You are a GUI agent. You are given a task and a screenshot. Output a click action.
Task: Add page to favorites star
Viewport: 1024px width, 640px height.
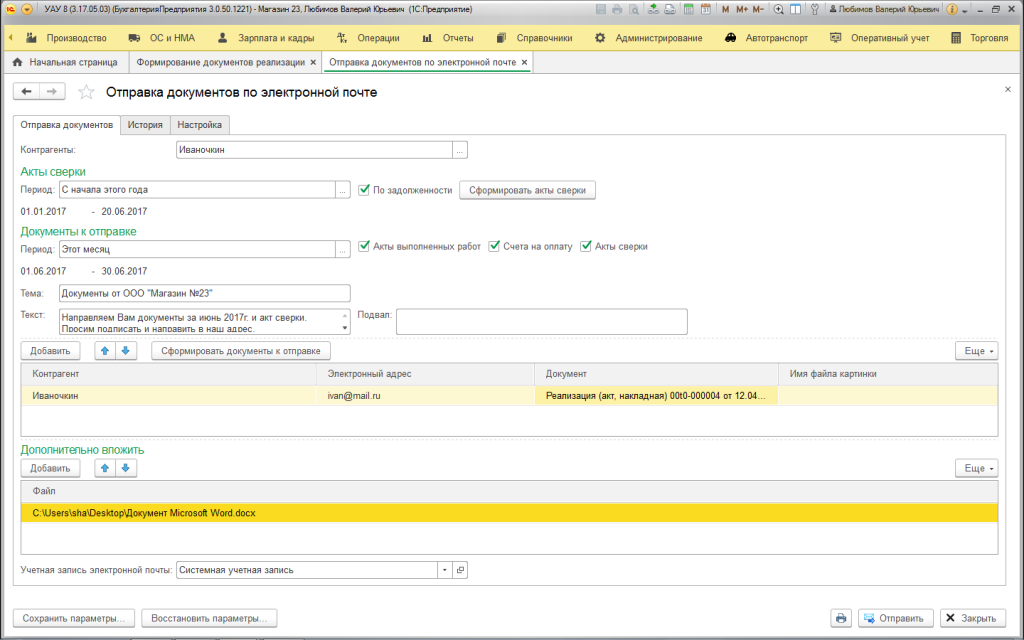tap(86, 92)
